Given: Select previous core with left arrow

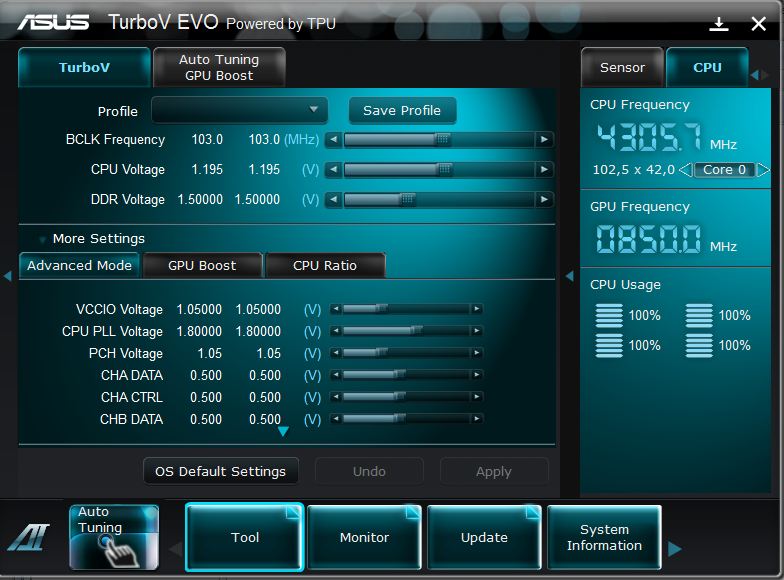Looking at the screenshot, I should tap(686, 170).
